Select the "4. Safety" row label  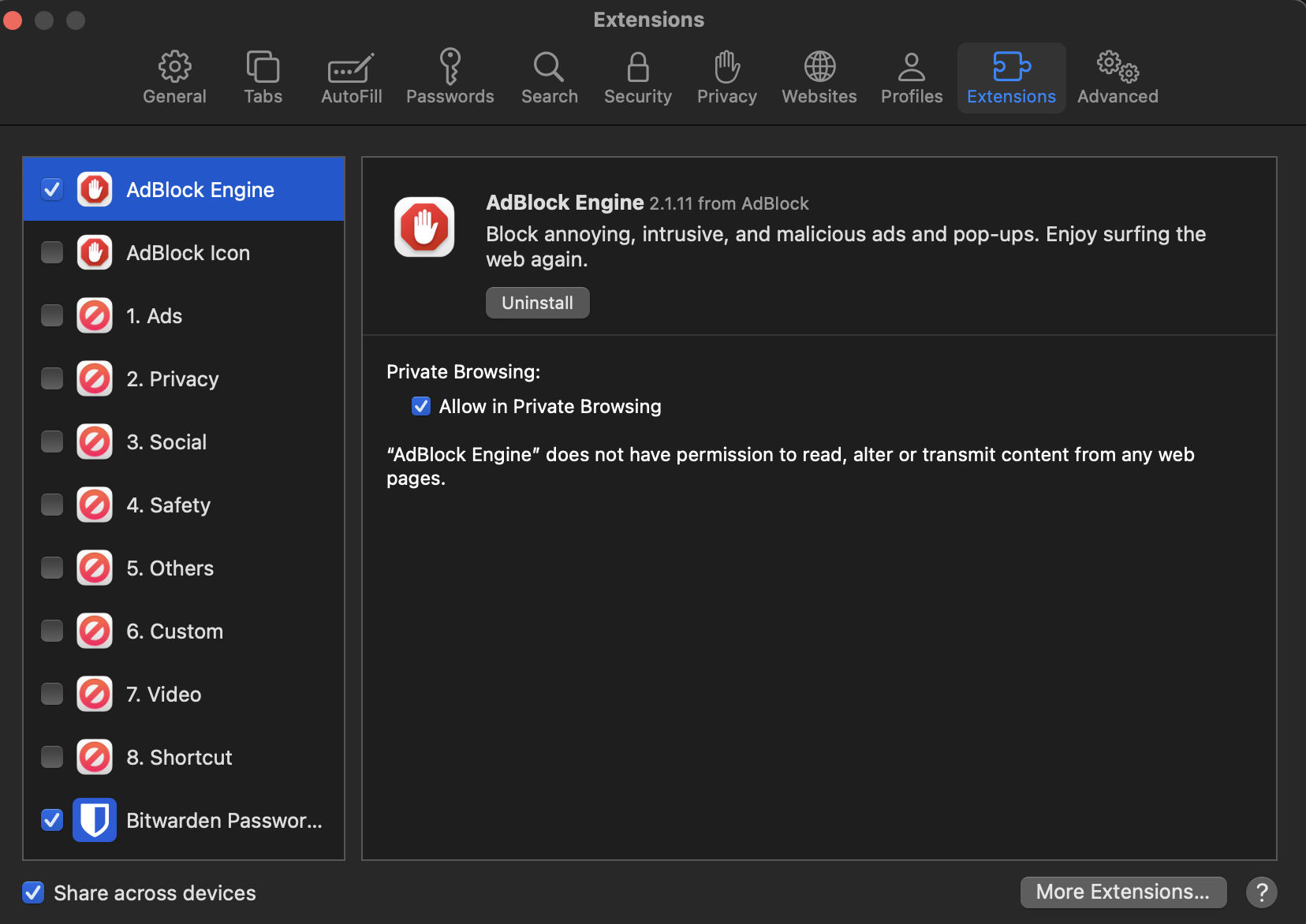click(x=169, y=505)
